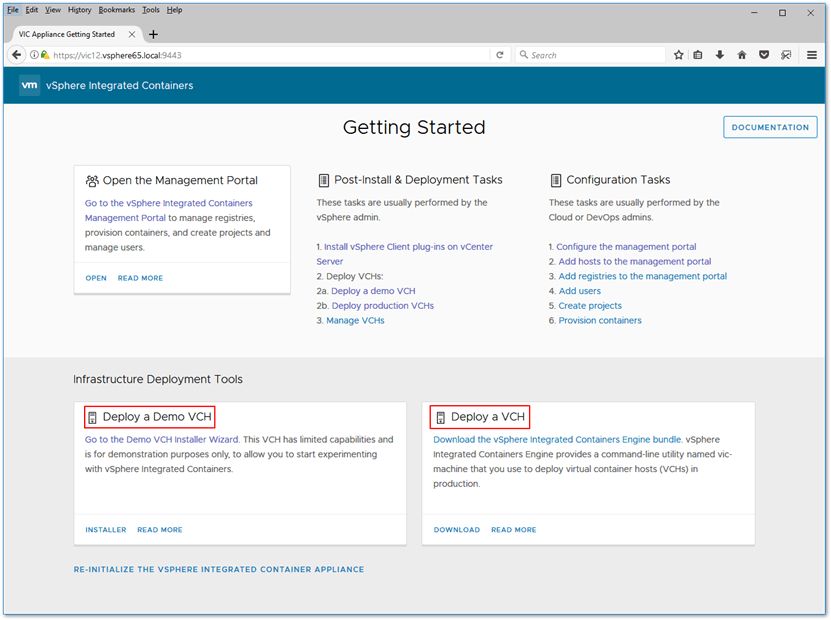
Task: Open Configure the management portal link
Action: click(x=626, y=247)
